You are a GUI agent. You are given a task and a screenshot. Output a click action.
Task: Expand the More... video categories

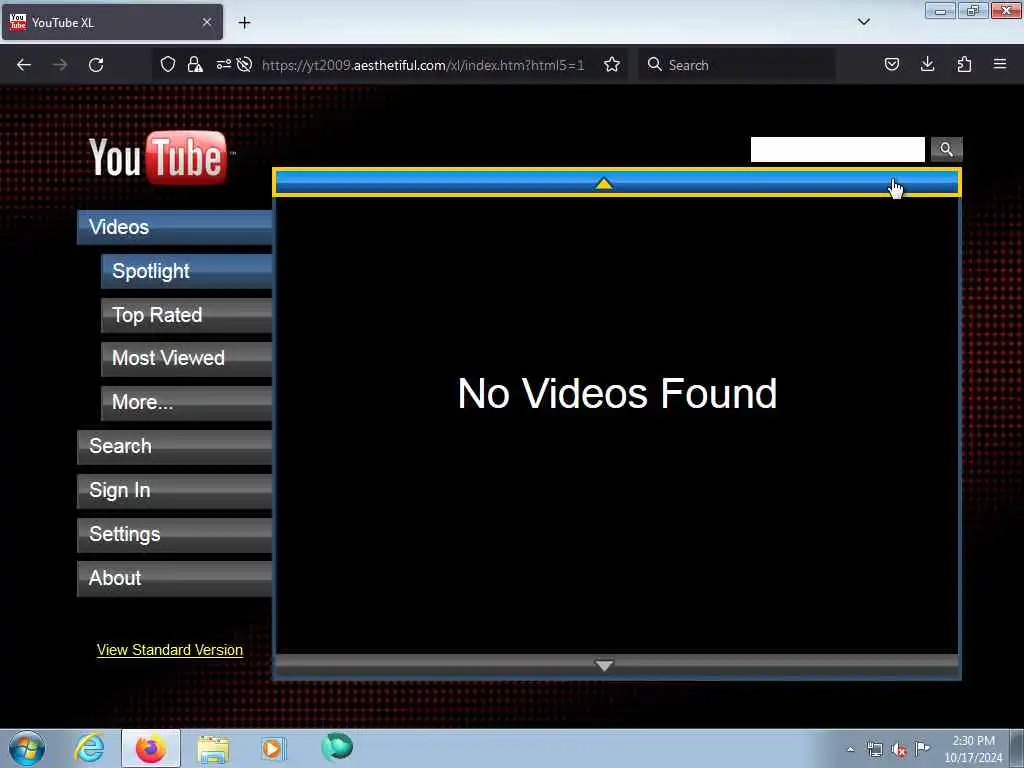coord(186,402)
